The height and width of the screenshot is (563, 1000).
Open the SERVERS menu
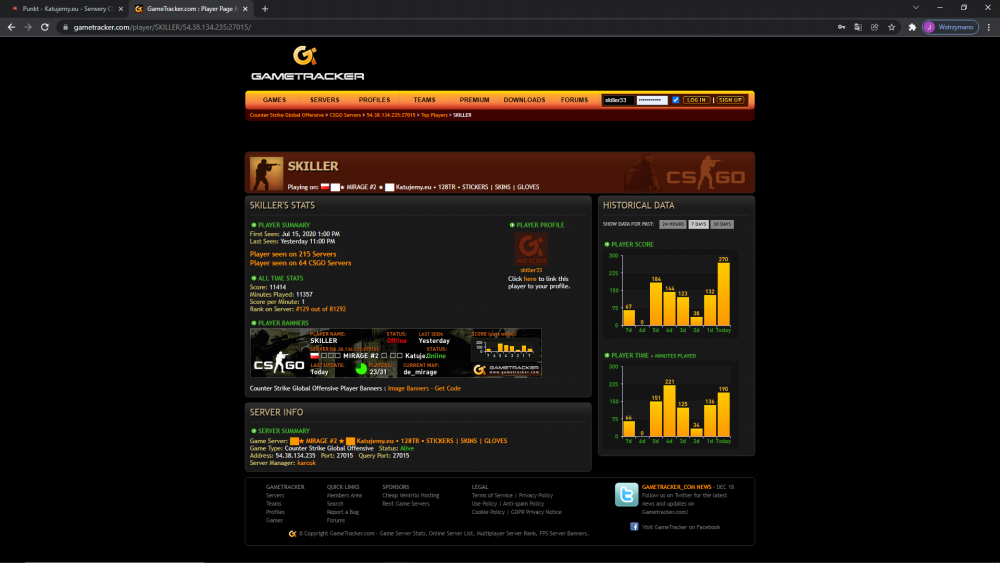pos(325,99)
